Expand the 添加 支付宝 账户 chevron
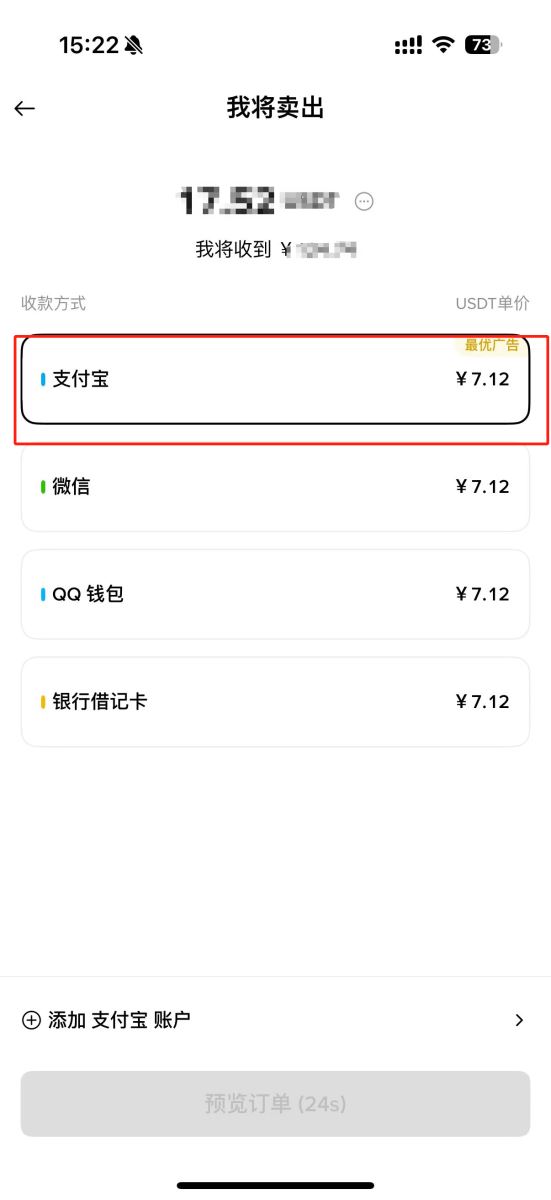Screen dimensions: 551x1200 click(519, 1020)
